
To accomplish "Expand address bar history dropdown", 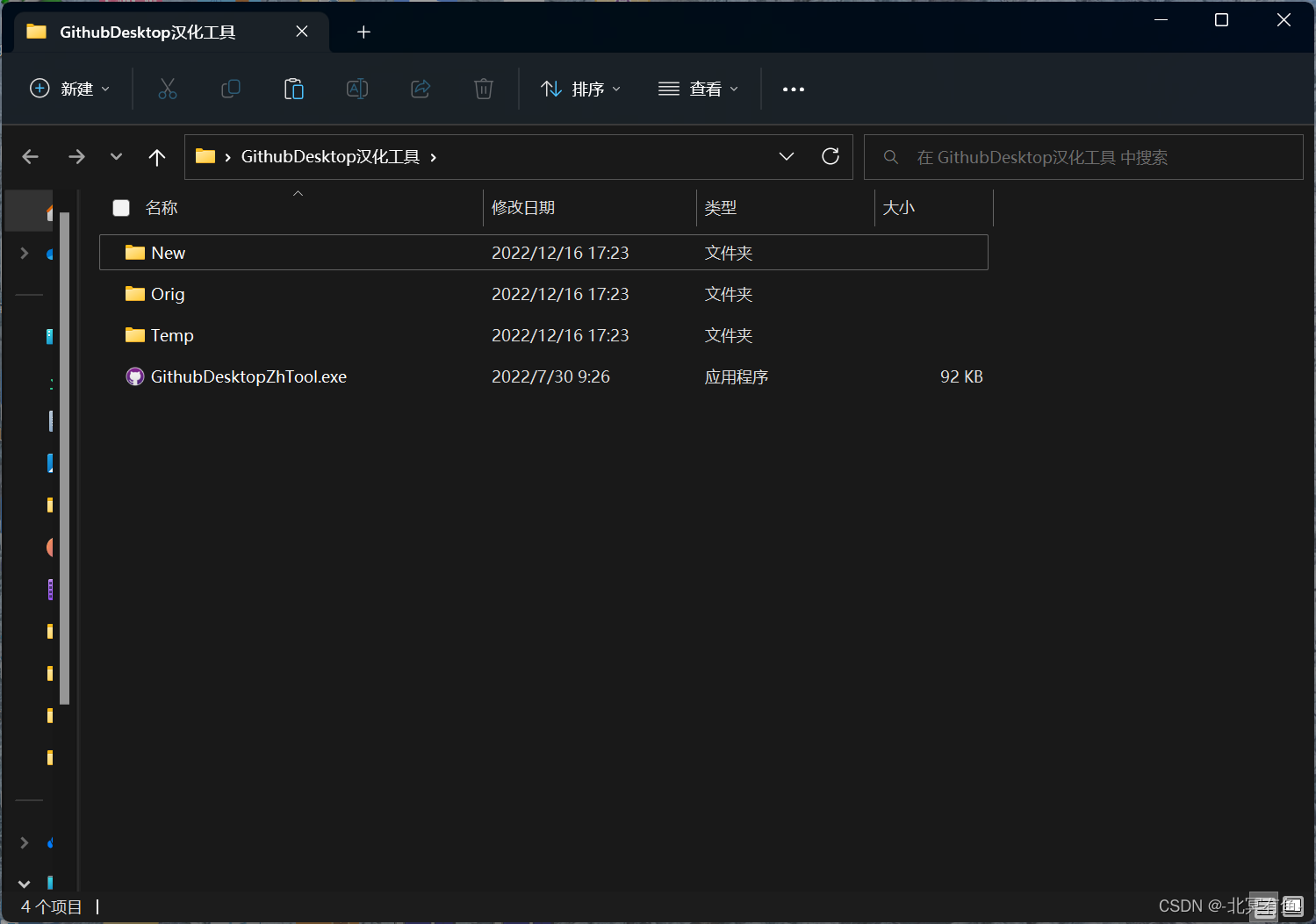I will (787, 156).
